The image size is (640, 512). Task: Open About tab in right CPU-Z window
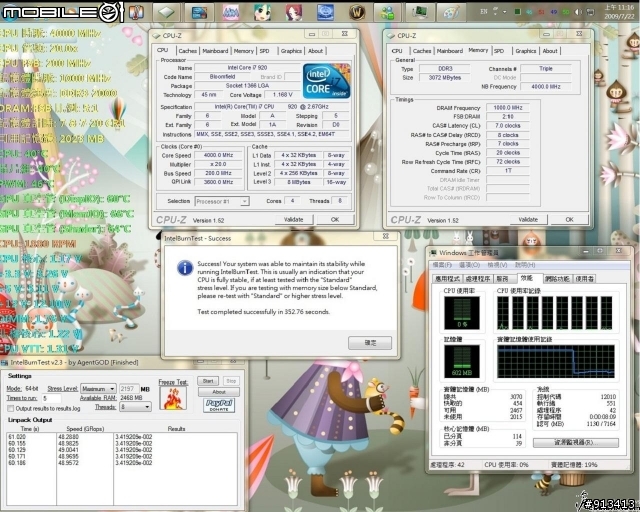(x=550, y=51)
